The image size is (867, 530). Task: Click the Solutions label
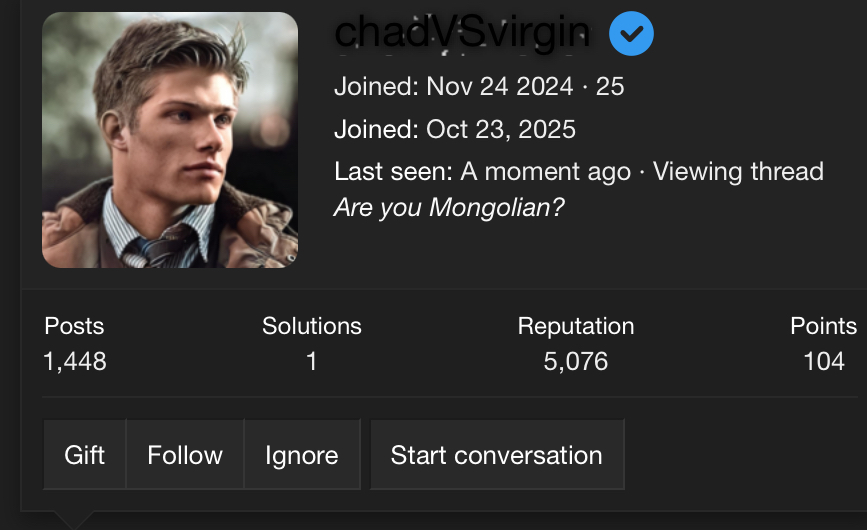click(312, 326)
